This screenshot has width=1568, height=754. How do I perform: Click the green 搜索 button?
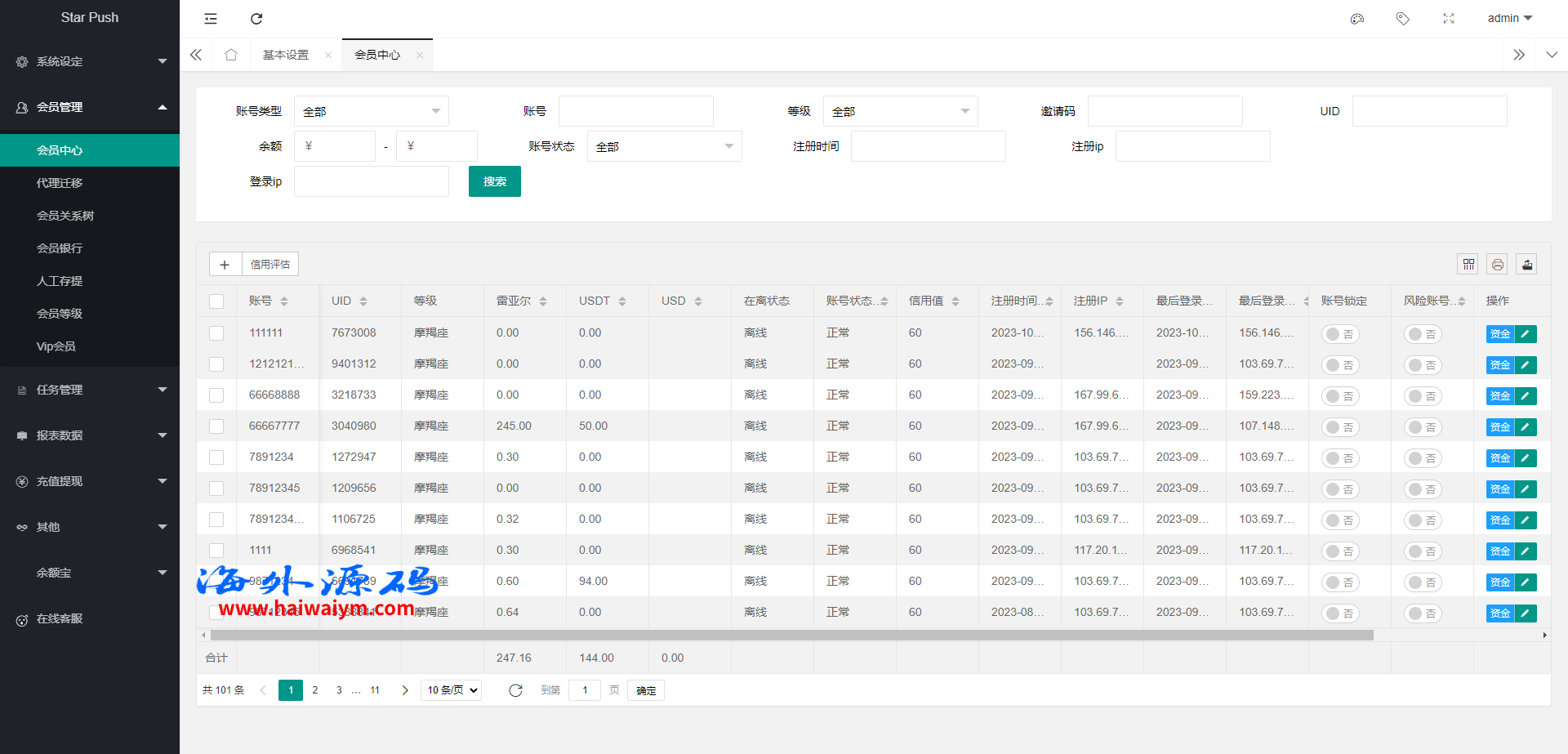click(494, 181)
